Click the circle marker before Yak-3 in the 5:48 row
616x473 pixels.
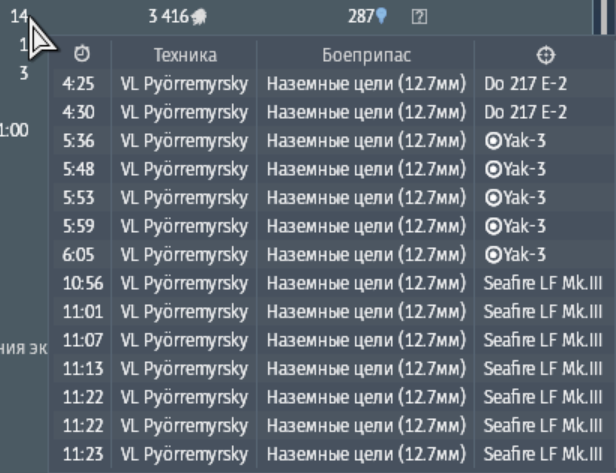pos(493,169)
